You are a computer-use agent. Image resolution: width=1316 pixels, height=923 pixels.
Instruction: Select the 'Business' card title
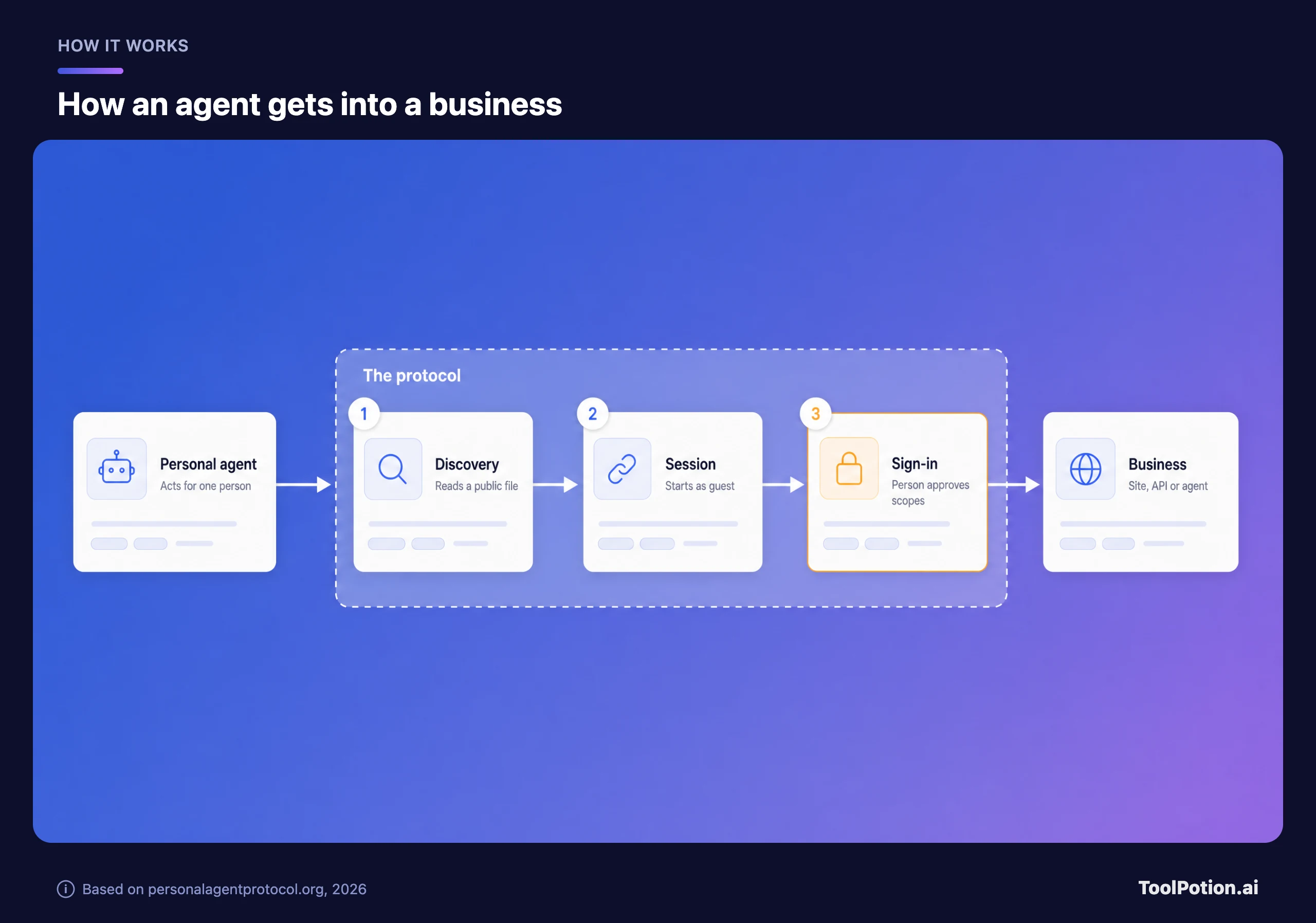[x=1157, y=464]
